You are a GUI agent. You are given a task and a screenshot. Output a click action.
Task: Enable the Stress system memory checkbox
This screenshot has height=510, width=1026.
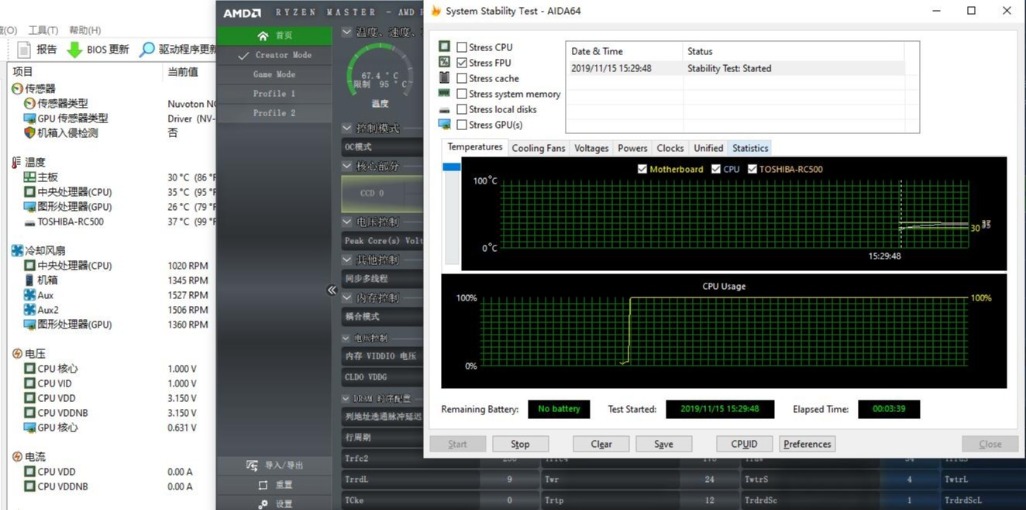(x=462, y=94)
